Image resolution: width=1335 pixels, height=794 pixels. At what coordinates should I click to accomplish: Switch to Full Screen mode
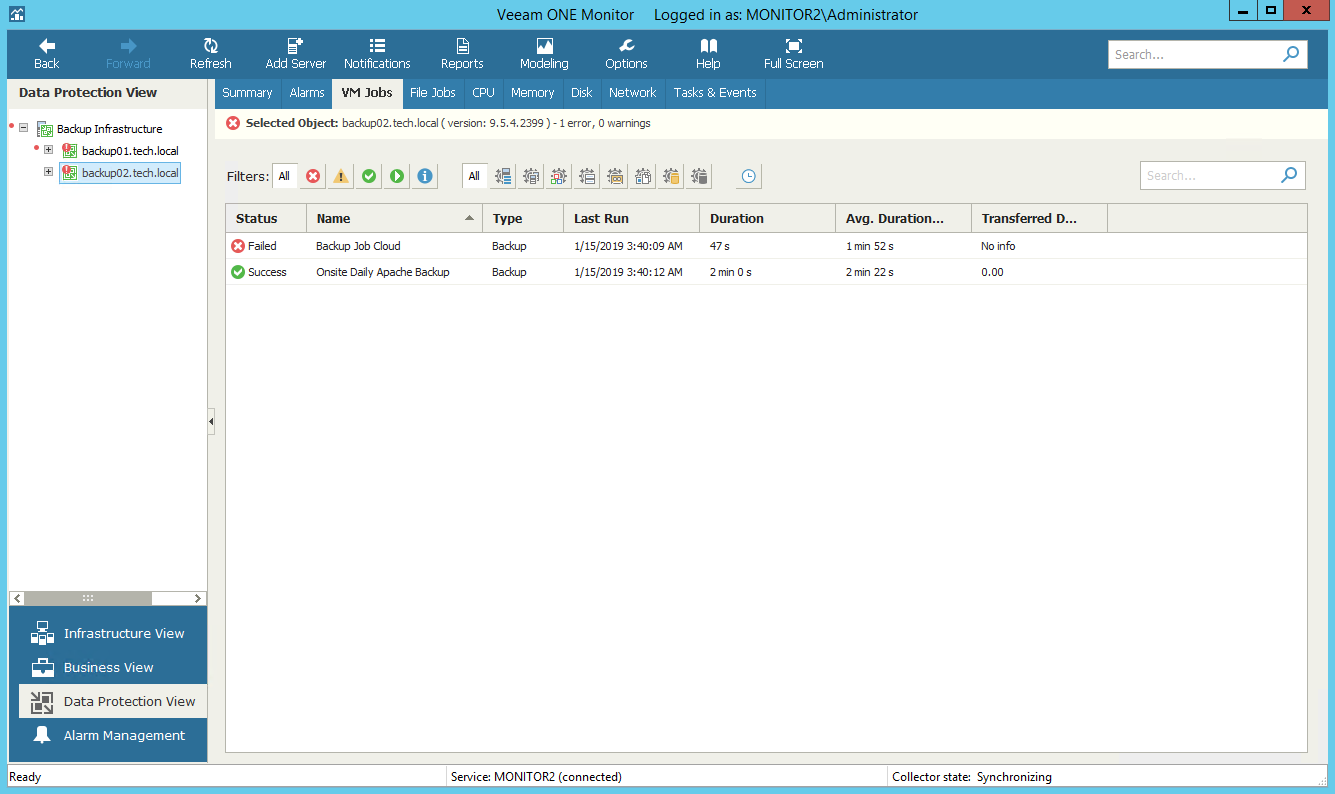(793, 54)
